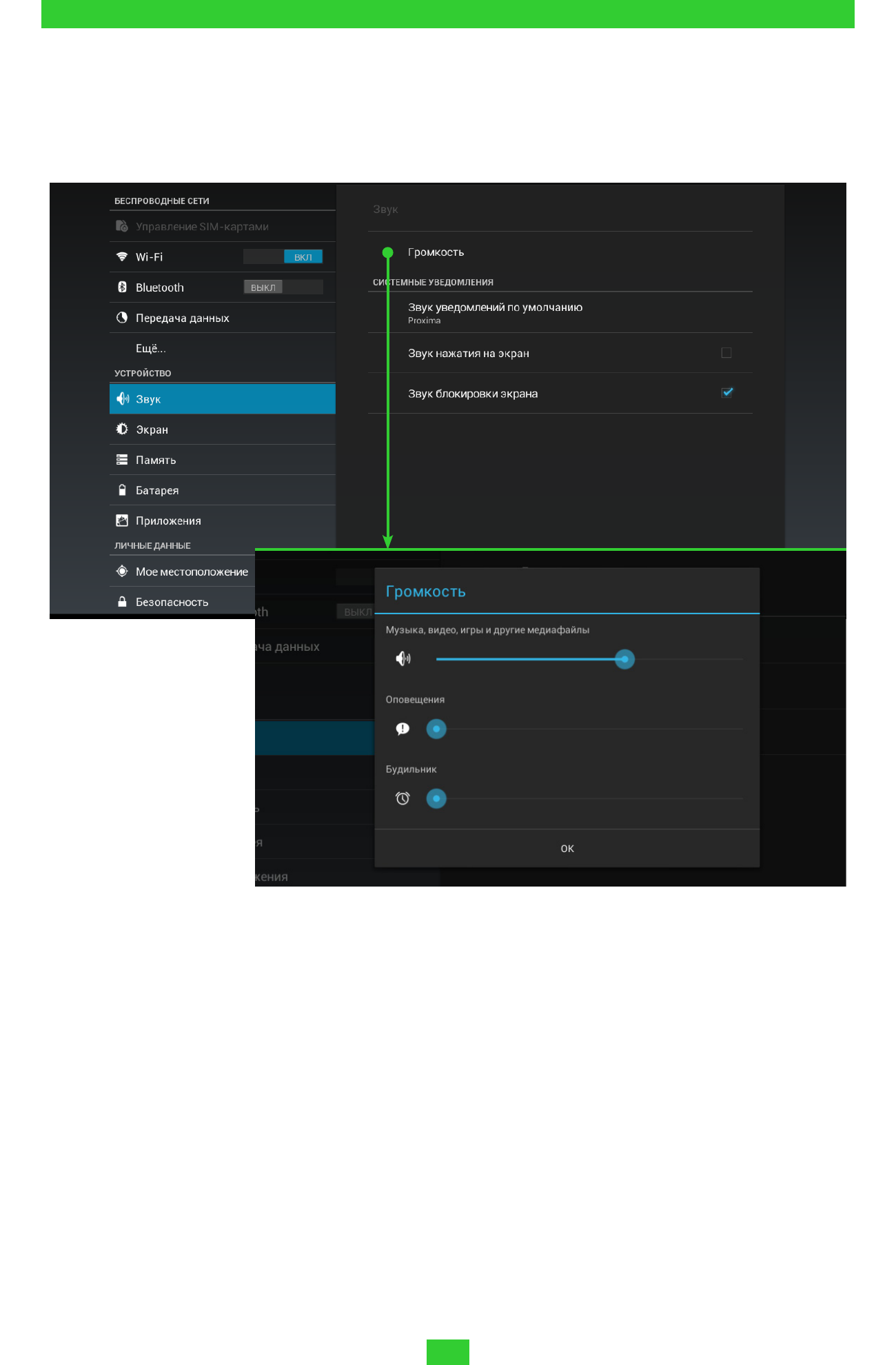Turn on the Bluetooth ВЫКЛ switch

(x=283, y=287)
